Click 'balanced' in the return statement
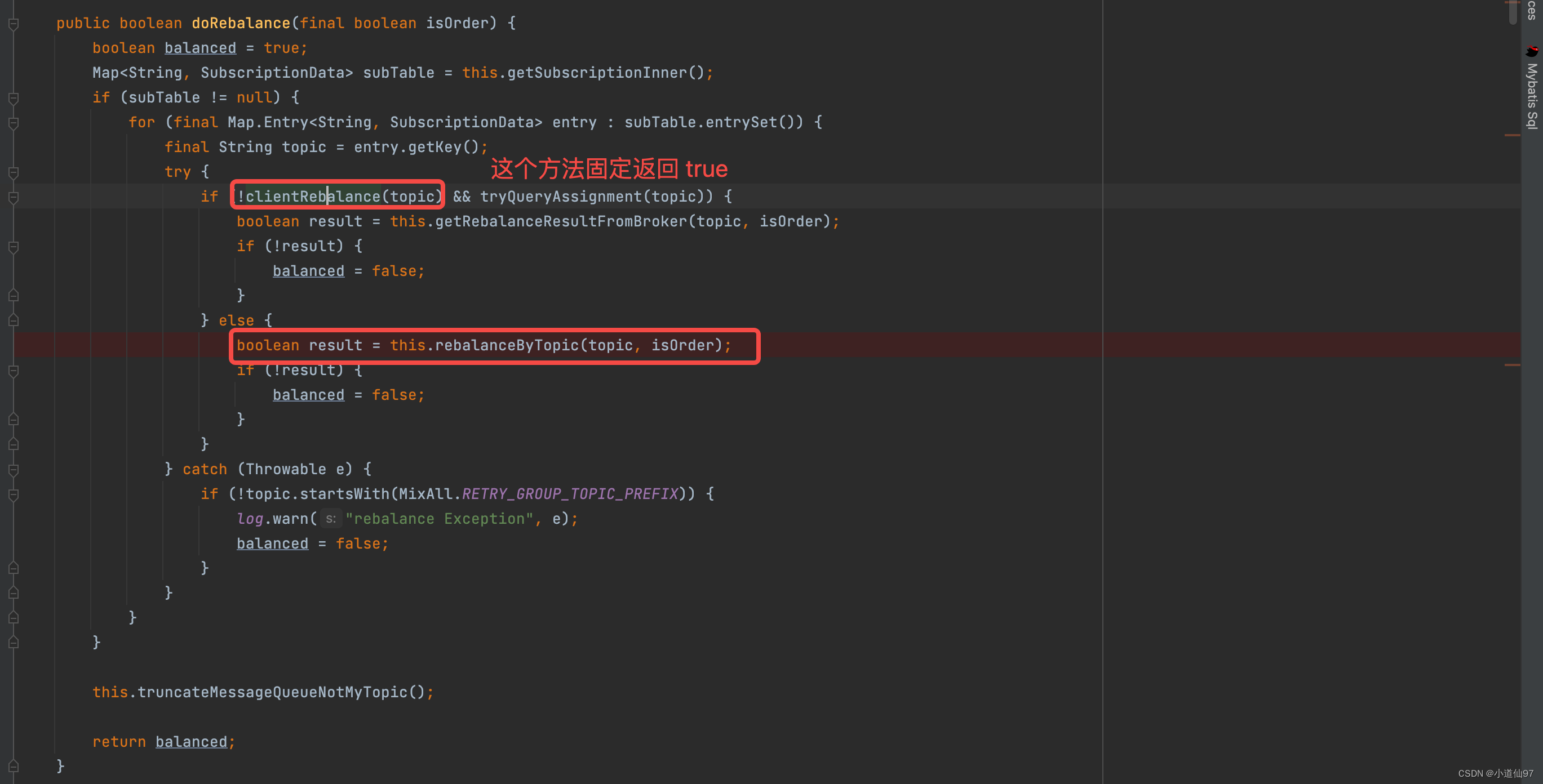 (x=191, y=742)
